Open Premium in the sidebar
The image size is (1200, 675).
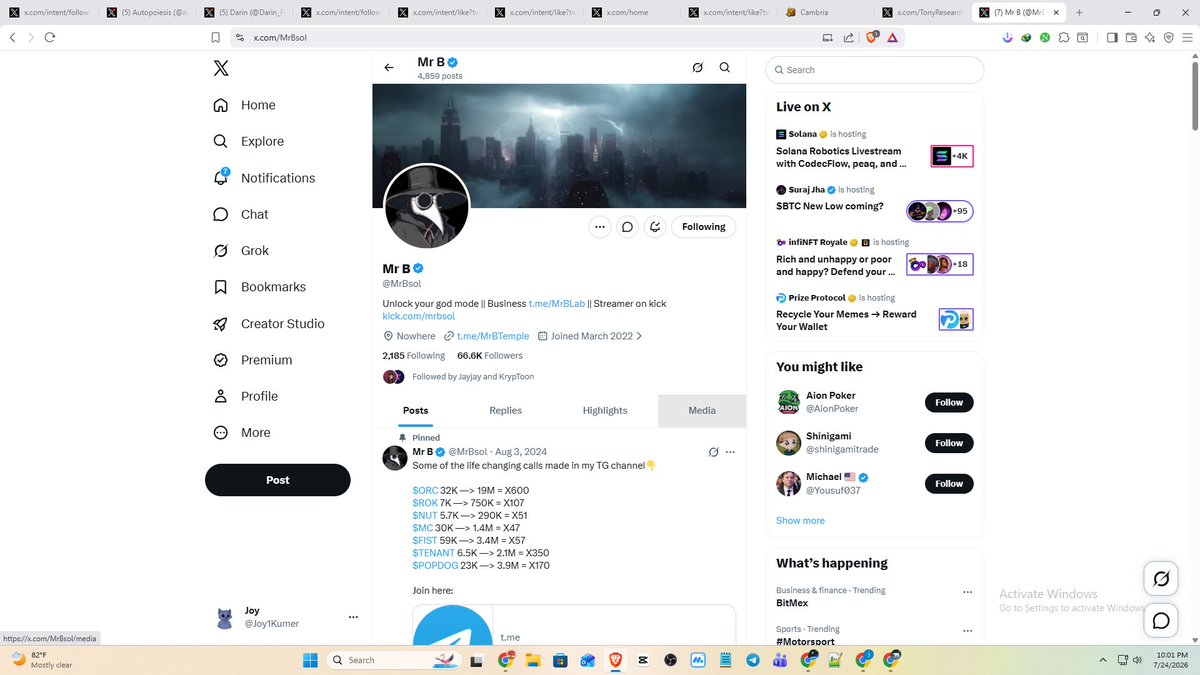coord(253,360)
